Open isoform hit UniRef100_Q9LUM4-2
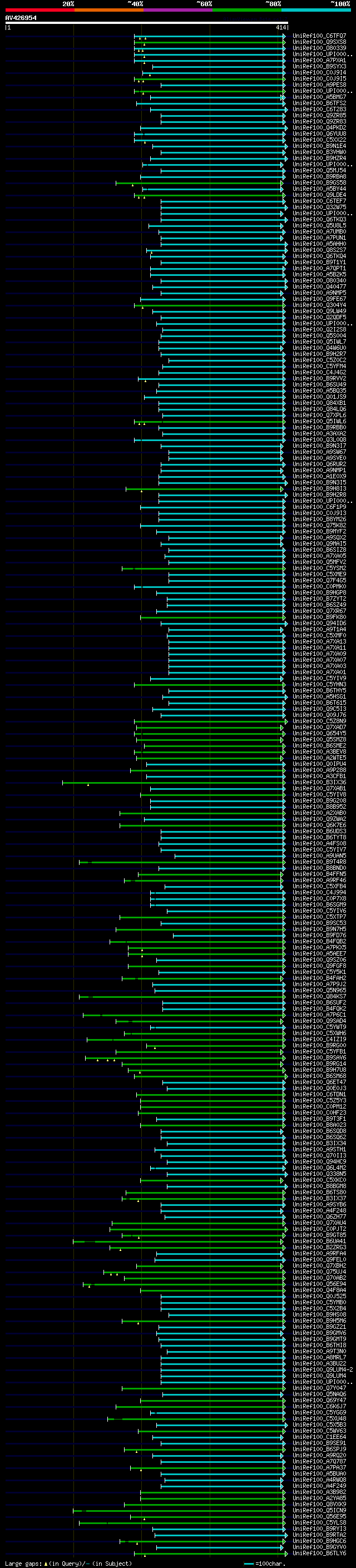356x1568 pixels. point(322,1369)
